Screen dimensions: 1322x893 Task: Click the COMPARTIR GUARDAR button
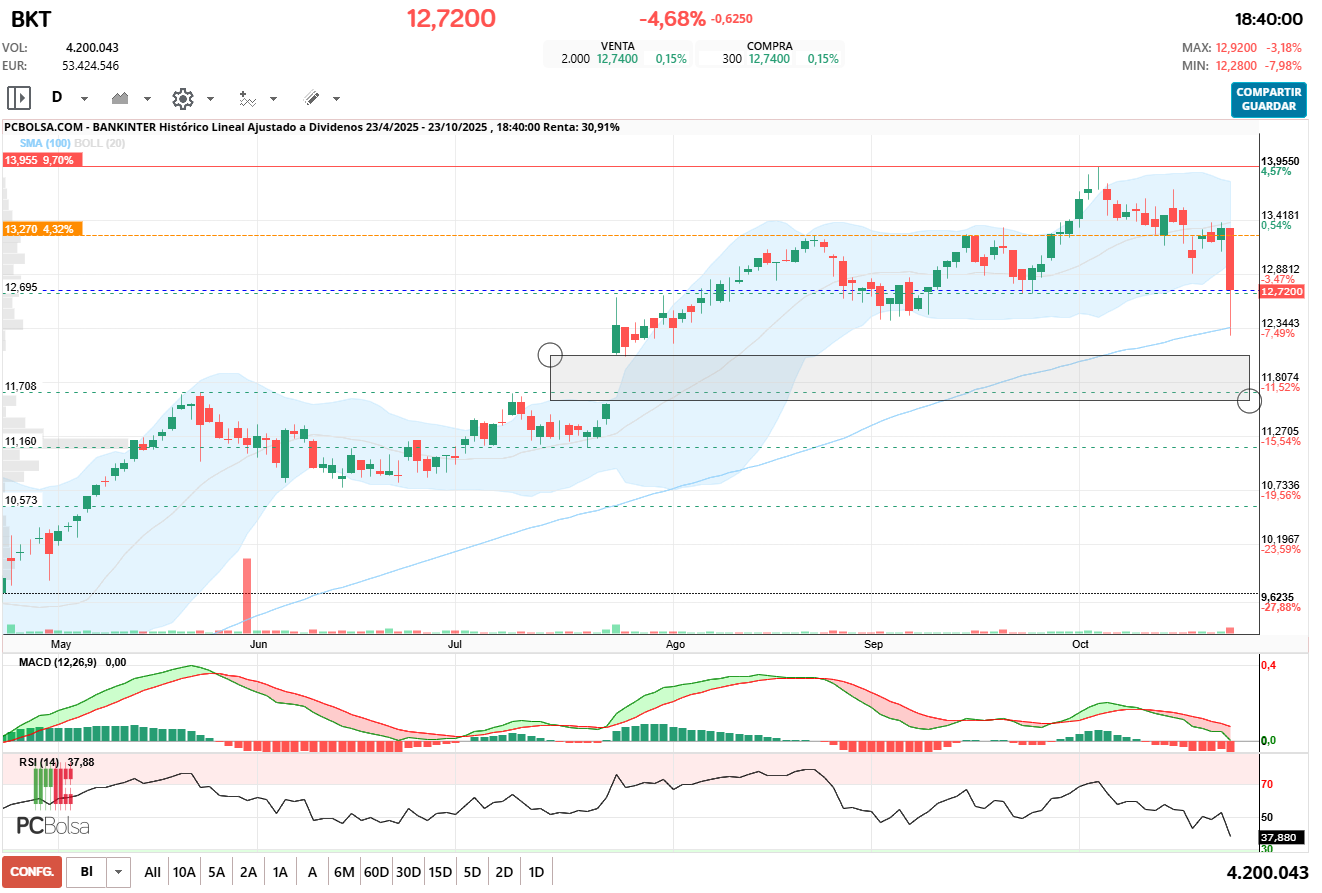coord(1268,99)
